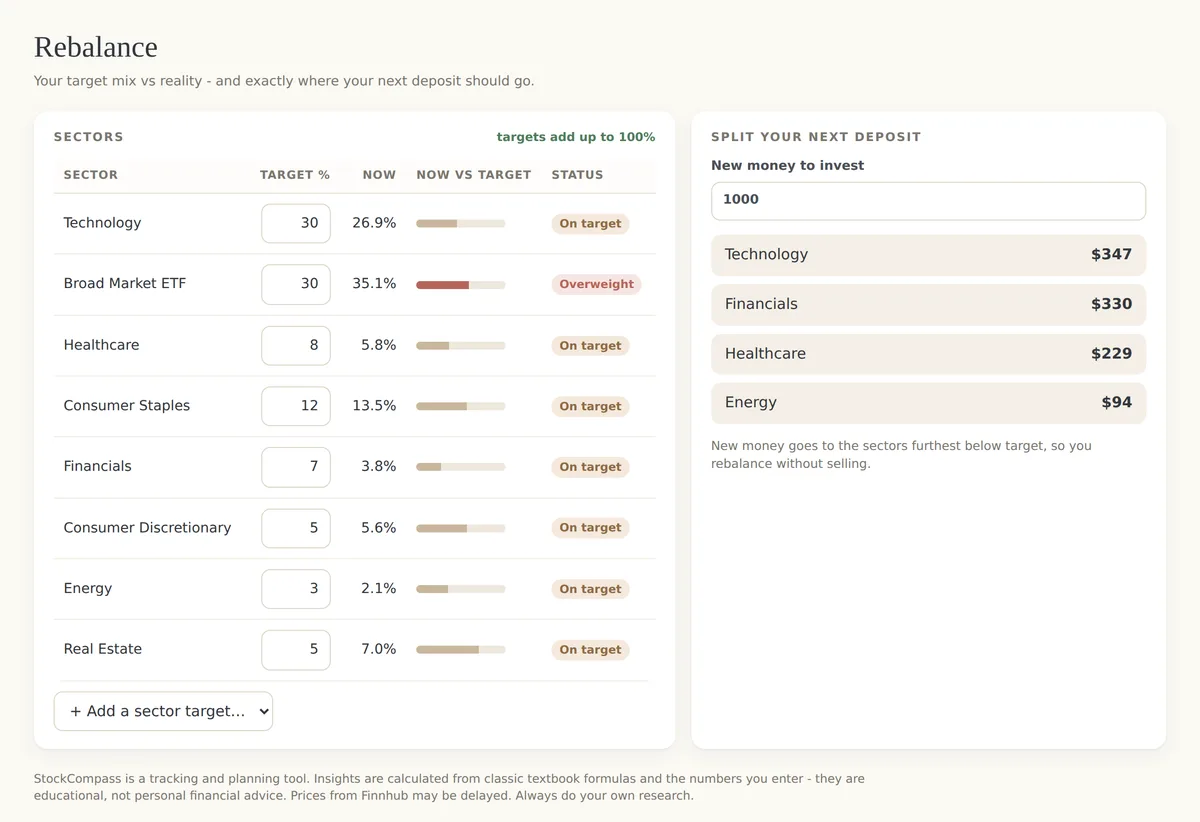Click the Financials sector name in table
This screenshot has height=822, width=1200.
97,467
